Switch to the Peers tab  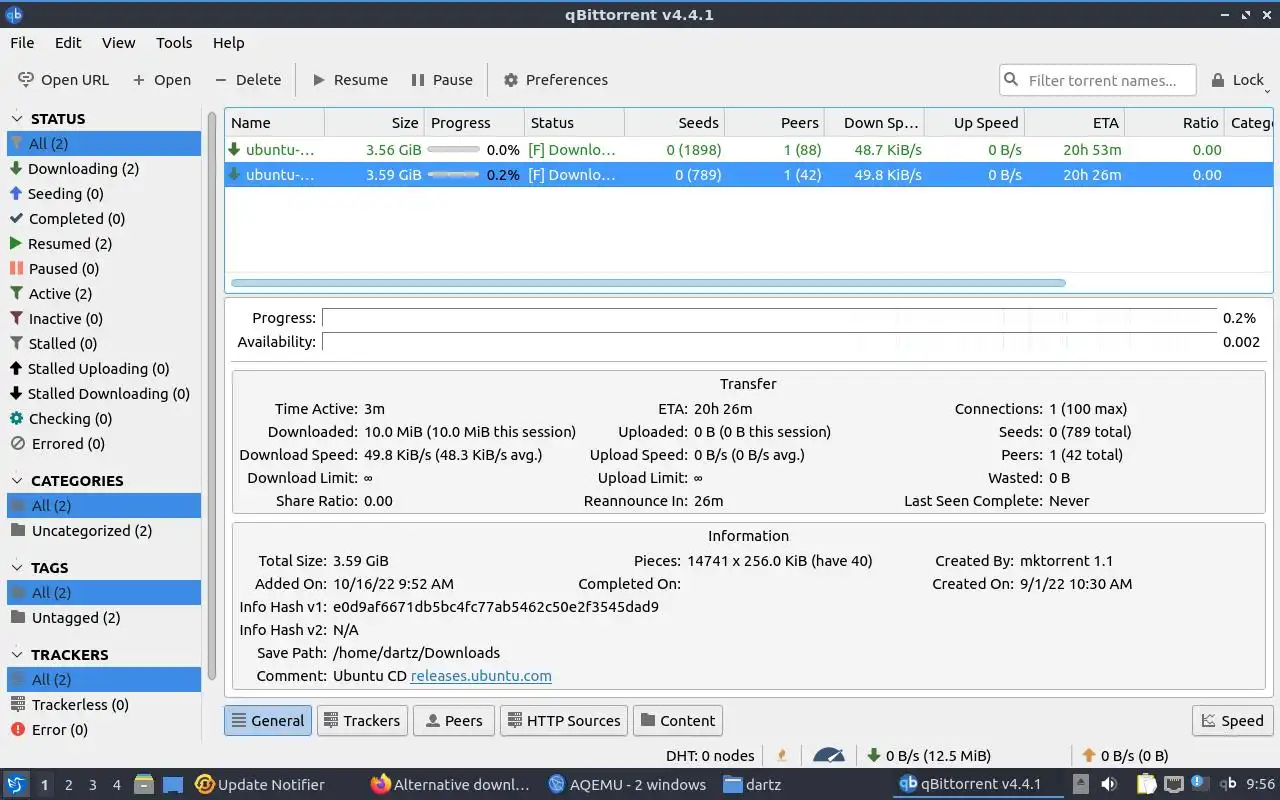453,721
